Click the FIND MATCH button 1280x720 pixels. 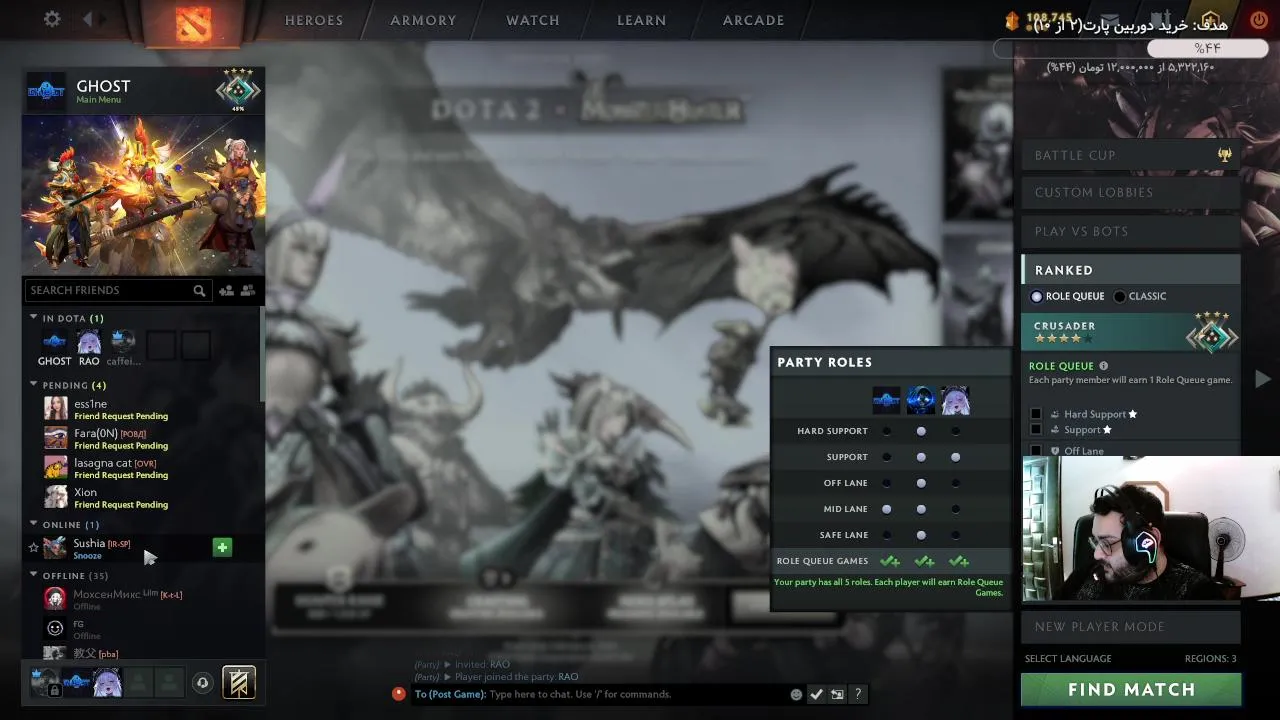point(1131,689)
